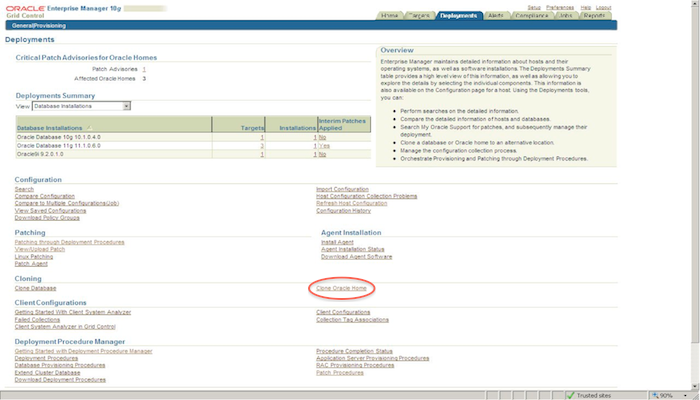The image size is (700, 400).
Task: Go to the Reports tab
Action: click(594, 16)
